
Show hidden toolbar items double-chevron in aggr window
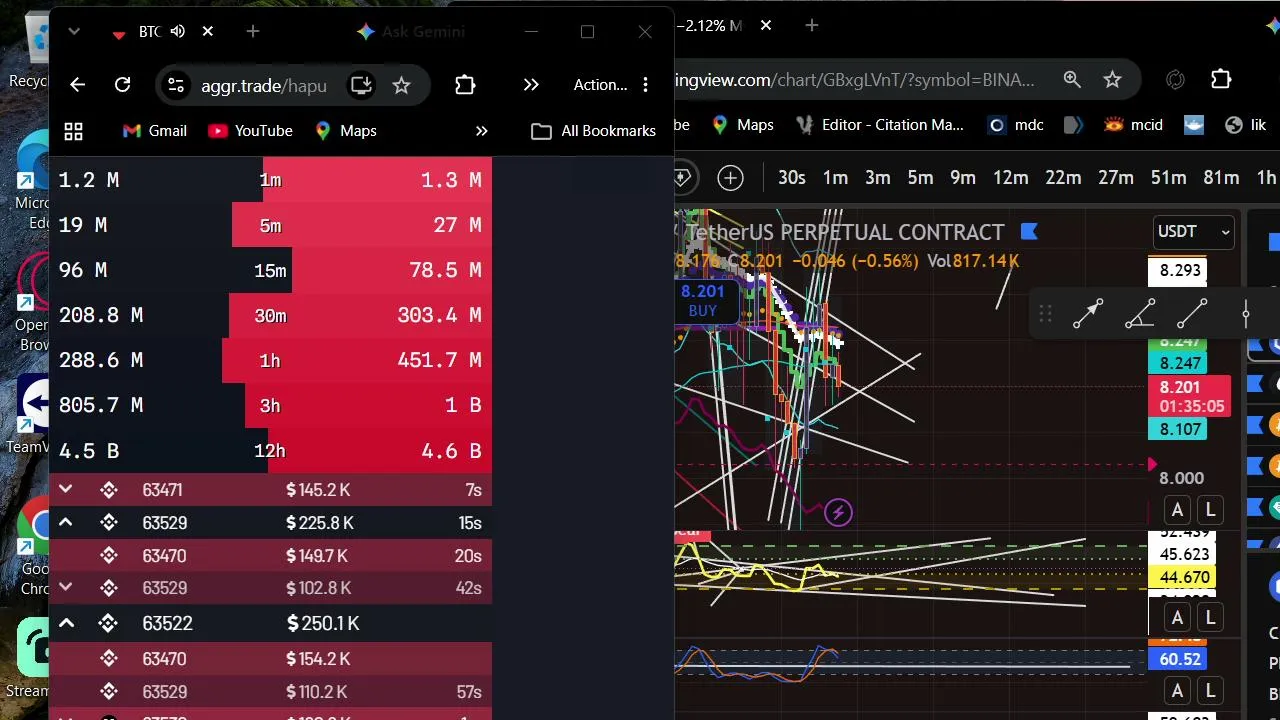coord(531,85)
